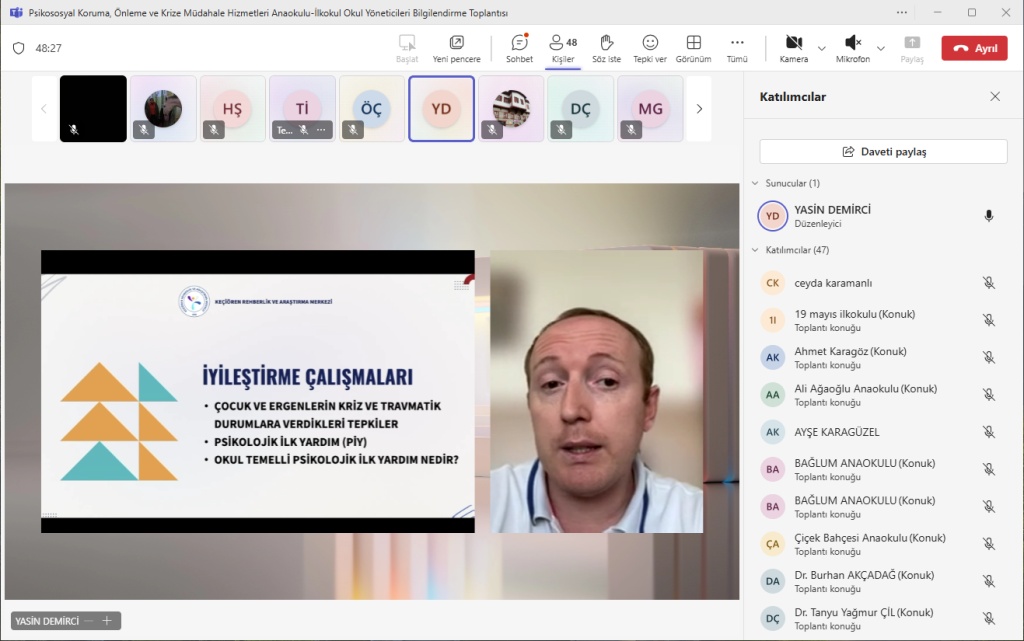Open camera options dropdown arrow
The width and height of the screenshot is (1024, 641).
point(822,48)
